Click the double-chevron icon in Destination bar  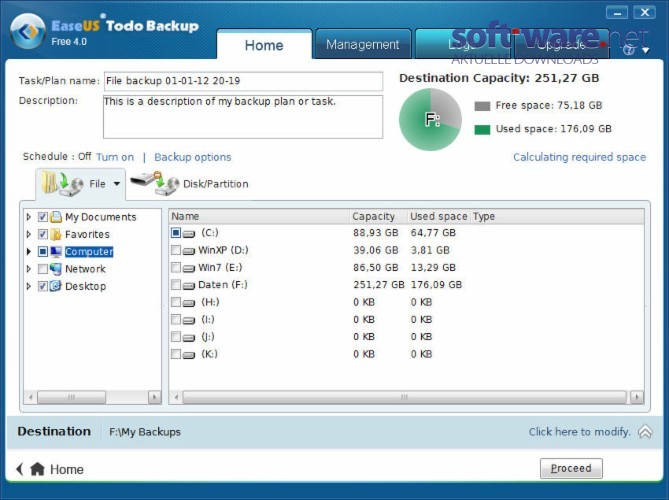(x=645, y=432)
